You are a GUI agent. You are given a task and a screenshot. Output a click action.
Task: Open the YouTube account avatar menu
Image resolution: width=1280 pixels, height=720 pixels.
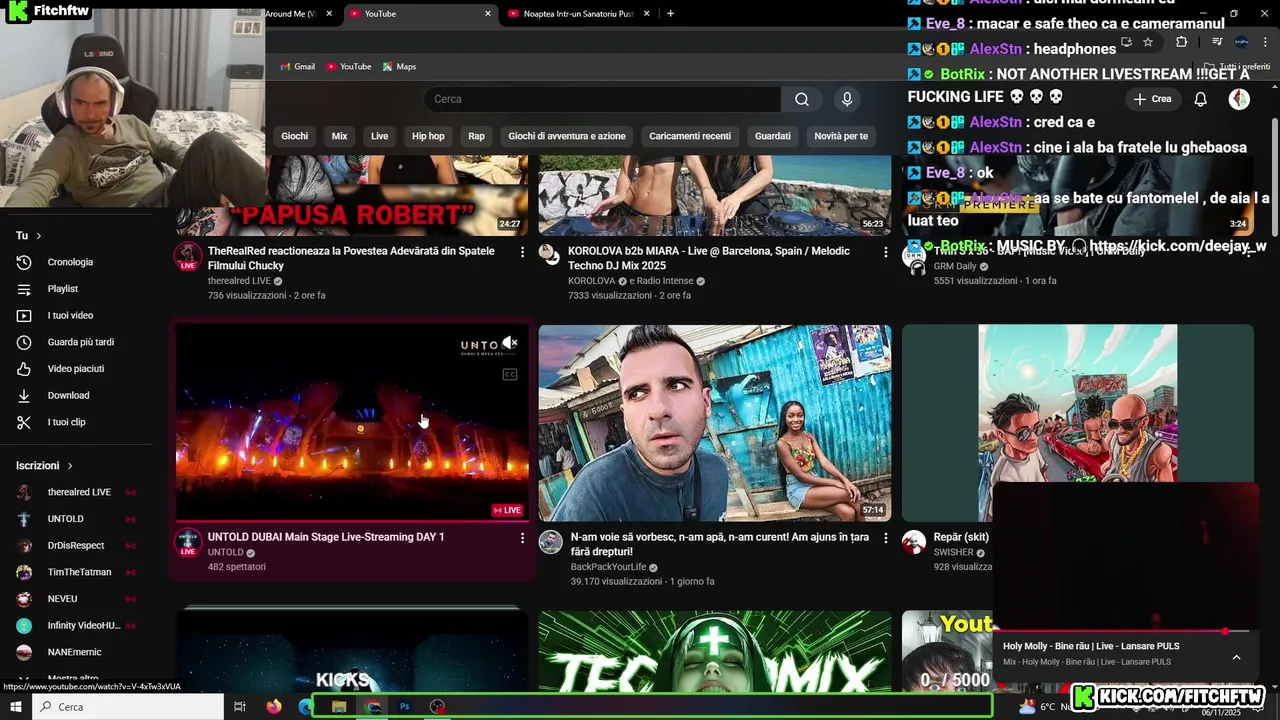pyautogui.click(x=1239, y=99)
